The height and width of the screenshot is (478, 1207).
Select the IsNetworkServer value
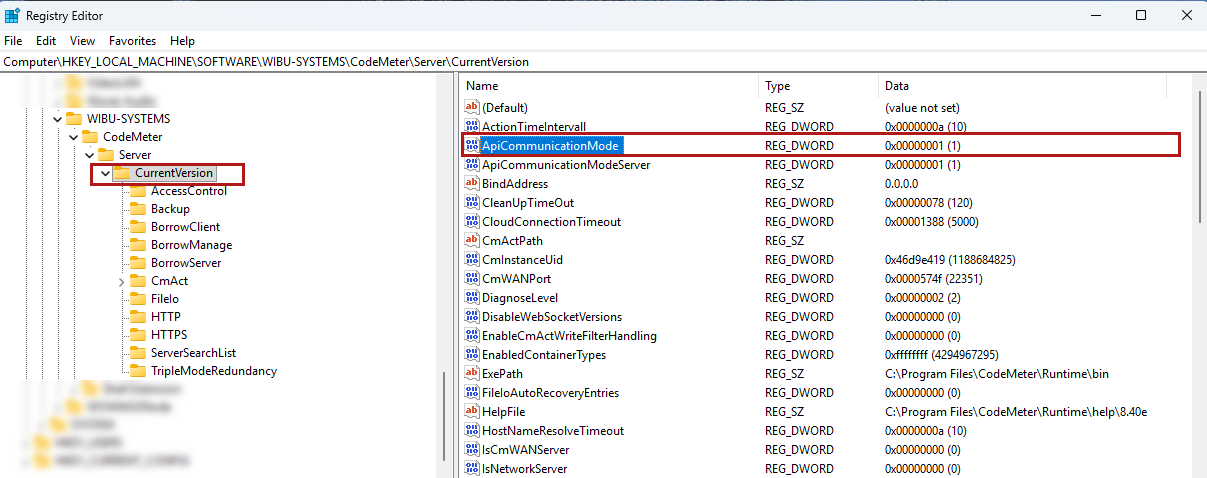pos(525,469)
